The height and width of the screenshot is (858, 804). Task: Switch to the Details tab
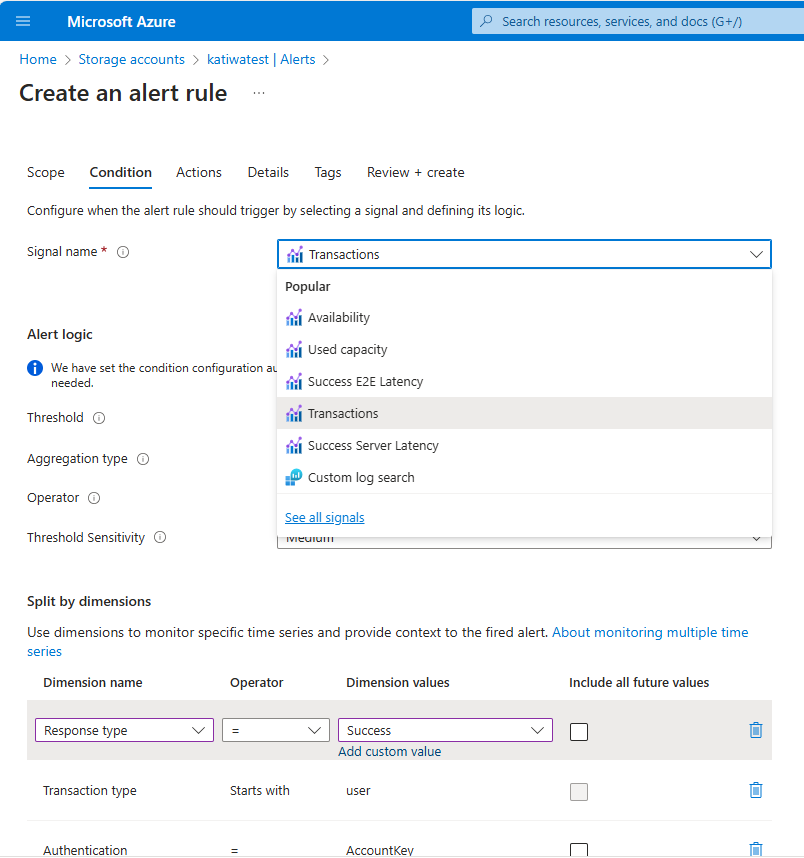[268, 172]
